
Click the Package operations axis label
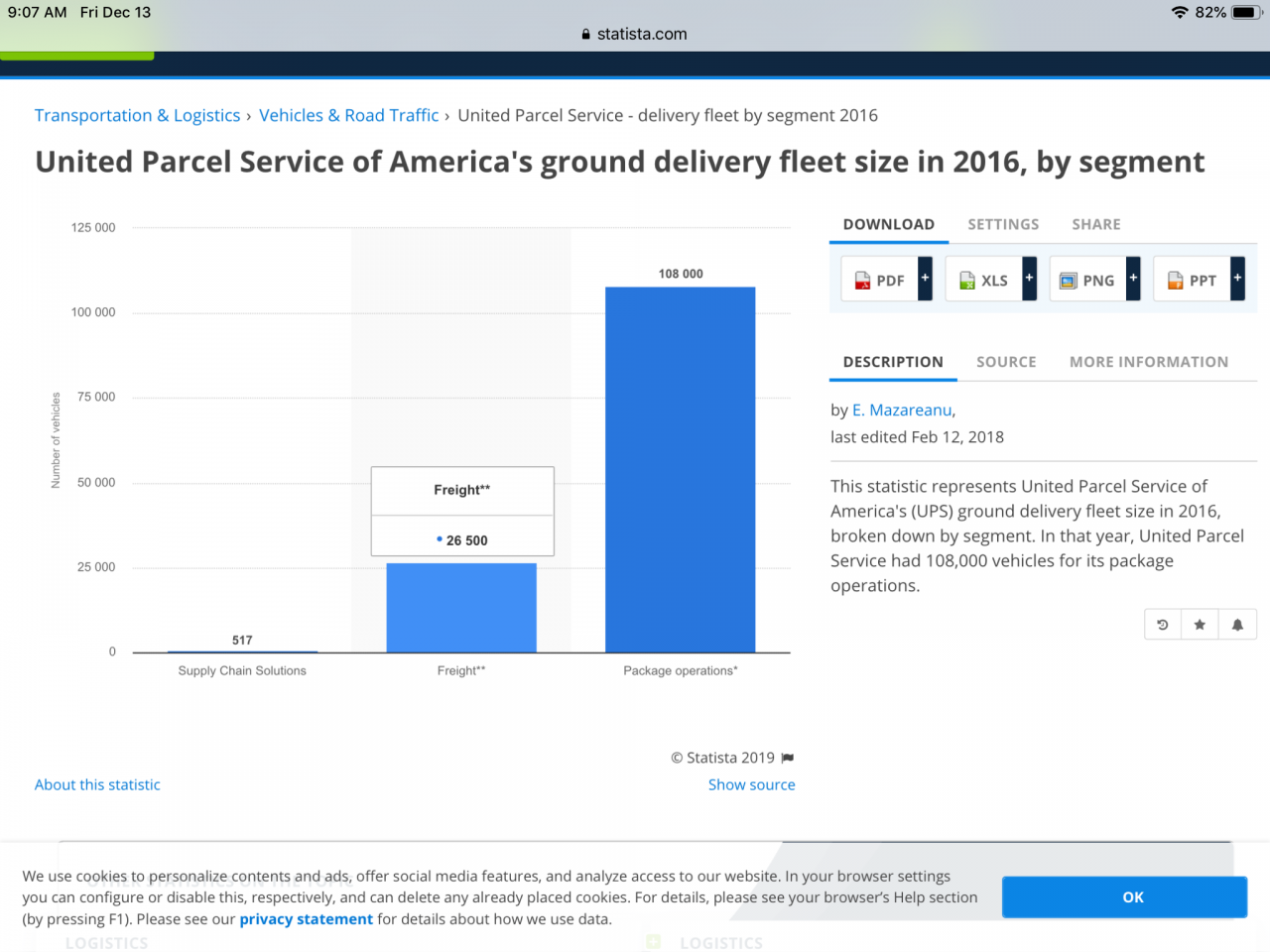[681, 671]
